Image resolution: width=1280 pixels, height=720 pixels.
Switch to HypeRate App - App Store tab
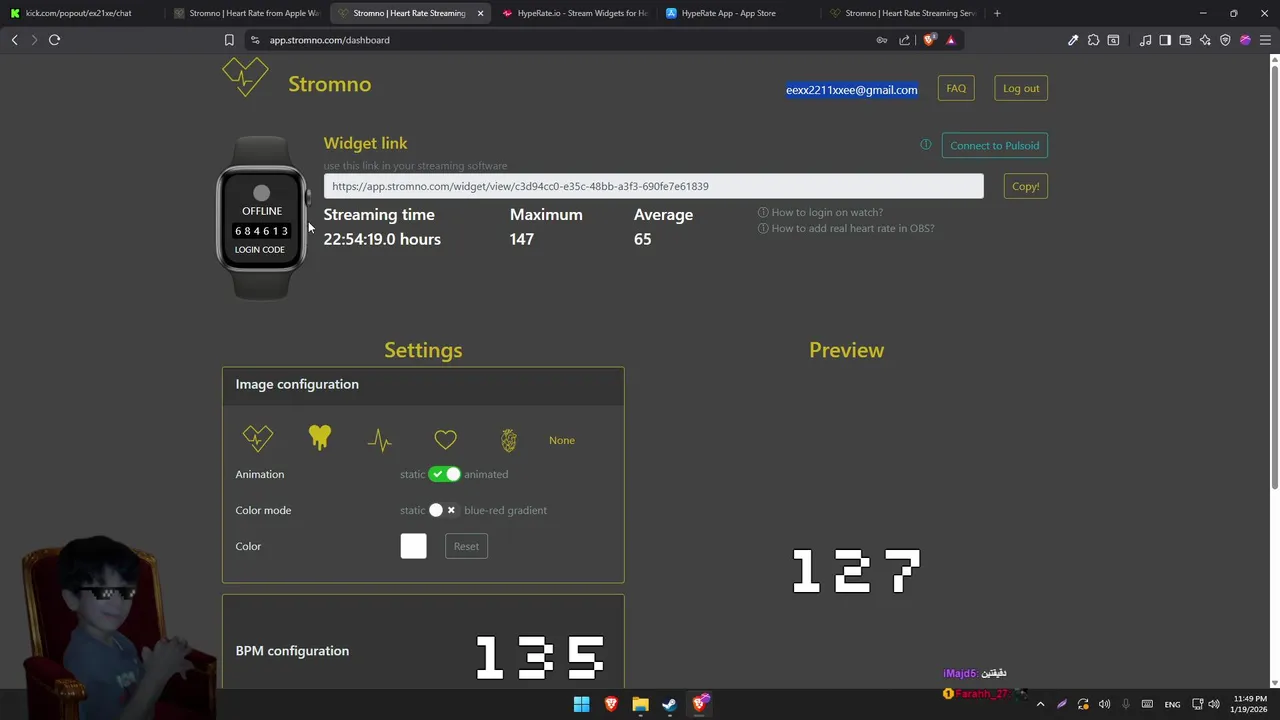pos(739,13)
